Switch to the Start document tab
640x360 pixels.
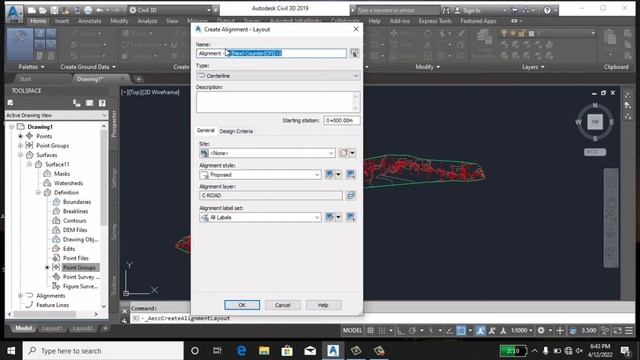click(25, 79)
